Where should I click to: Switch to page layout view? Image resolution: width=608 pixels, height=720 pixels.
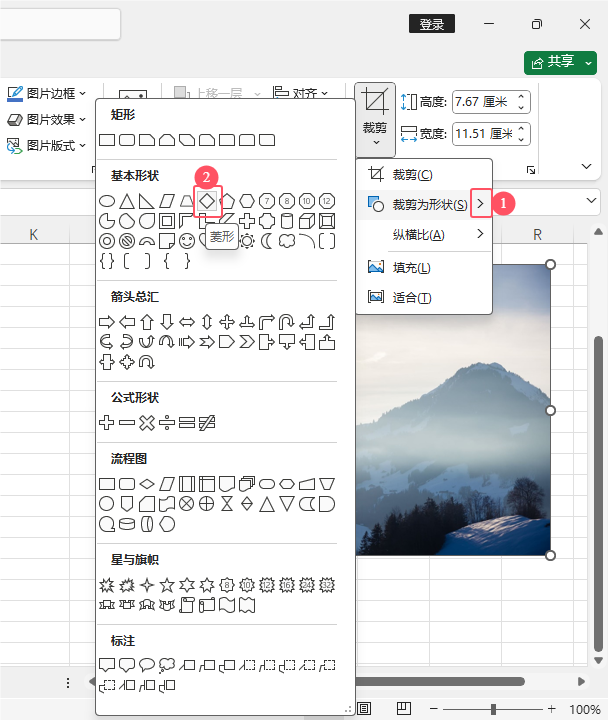pyautogui.click(x=364, y=709)
